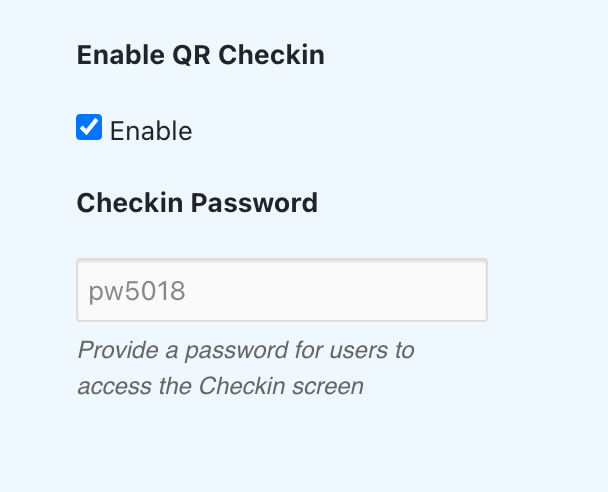Click the "access the Checkin screen" line
Image resolution: width=608 pixels, height=492 pixels.
(220, 385)
